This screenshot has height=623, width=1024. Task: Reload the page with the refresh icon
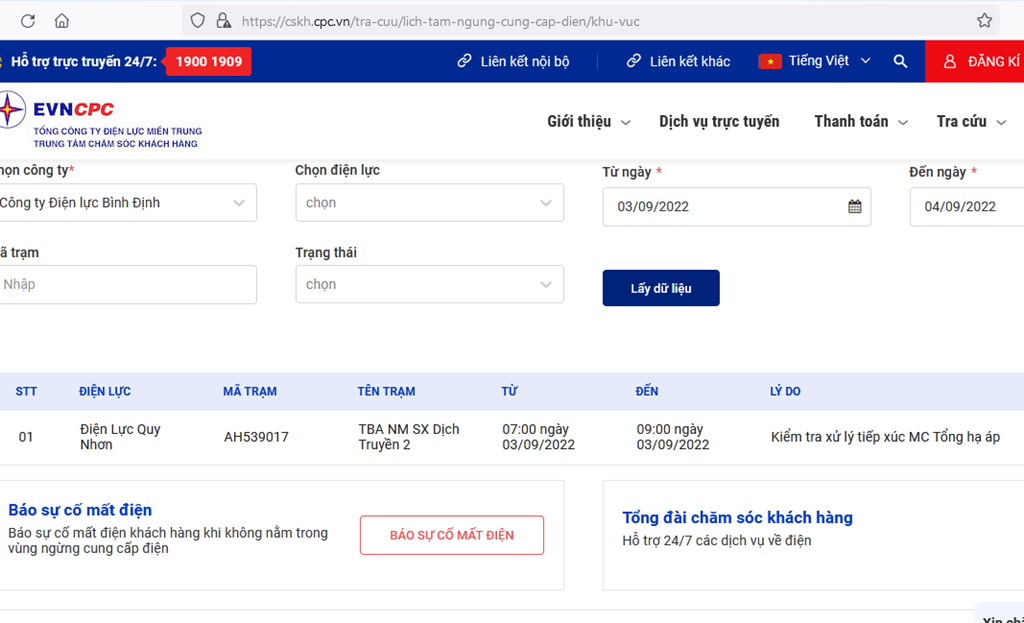[27, 21]
